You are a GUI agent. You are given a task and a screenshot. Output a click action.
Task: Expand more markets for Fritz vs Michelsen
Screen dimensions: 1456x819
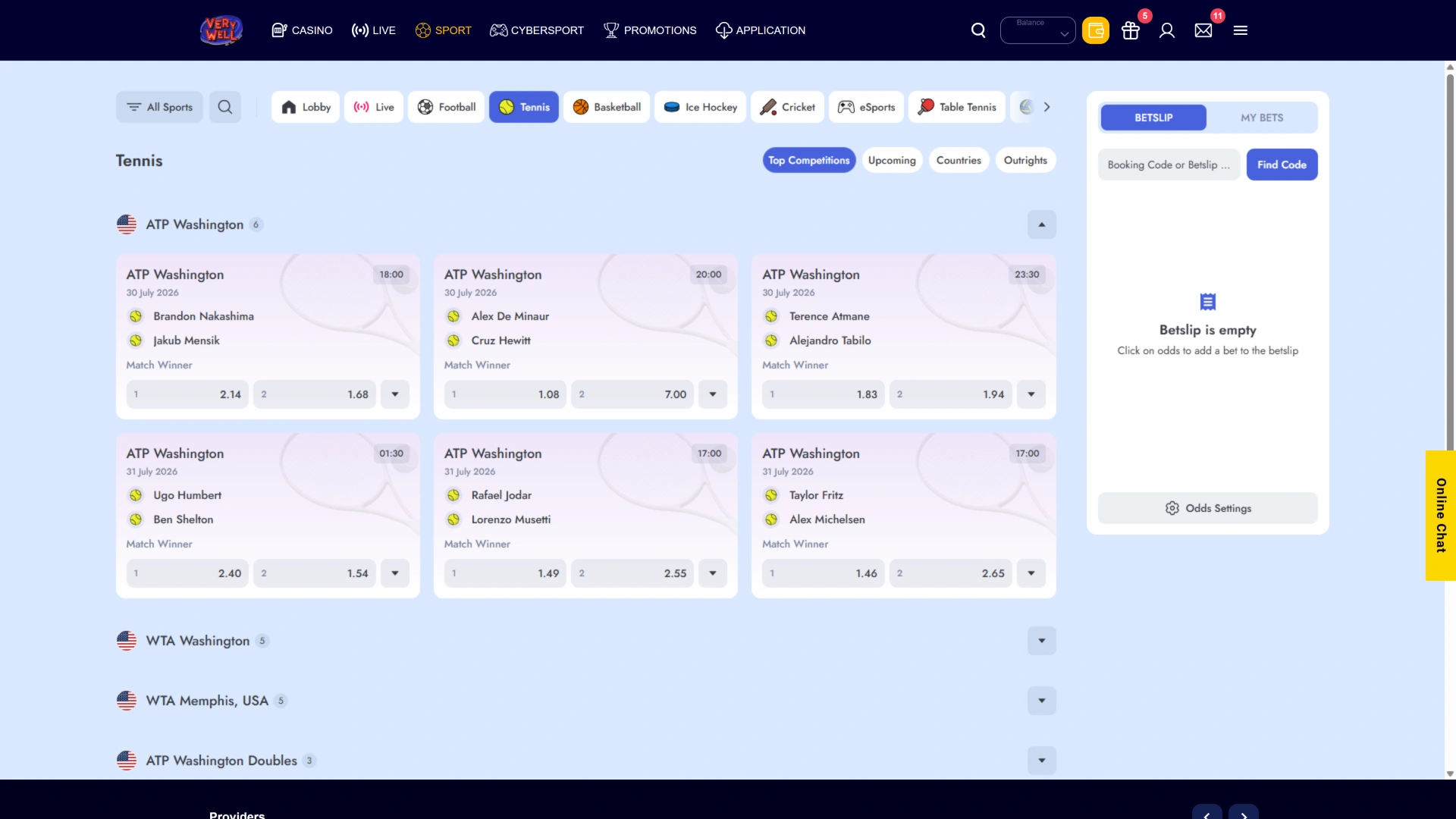1031,573
